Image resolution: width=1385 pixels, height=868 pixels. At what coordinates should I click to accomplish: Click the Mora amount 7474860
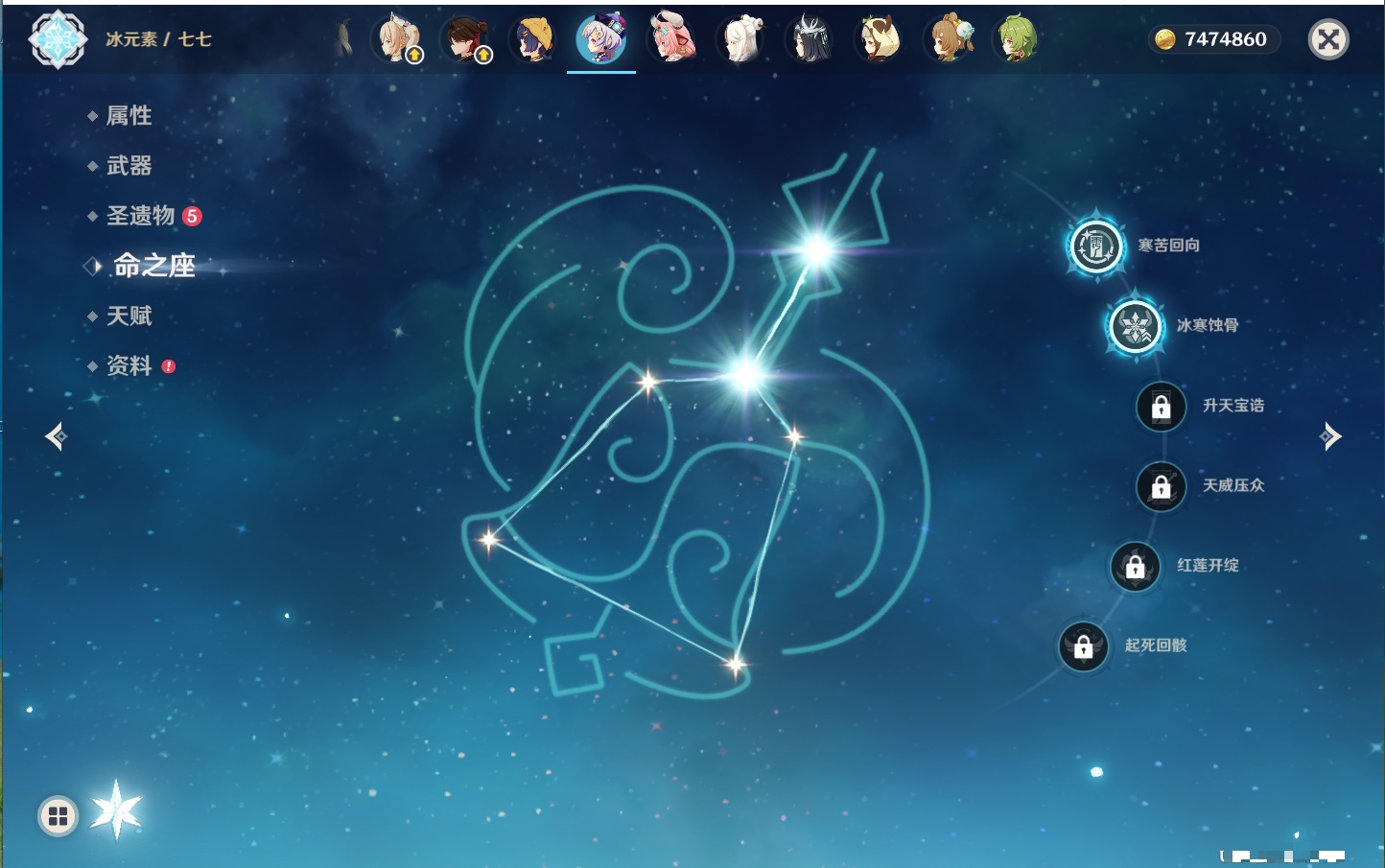coord(1226,39)
